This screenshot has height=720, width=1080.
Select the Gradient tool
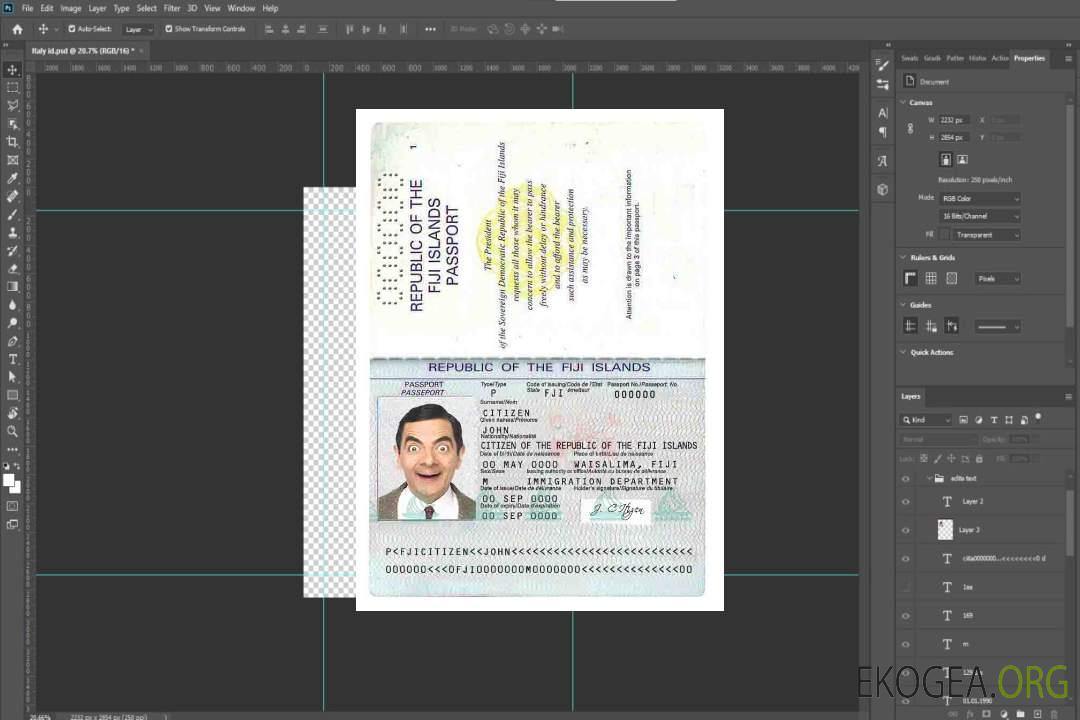tap(12, 287)
